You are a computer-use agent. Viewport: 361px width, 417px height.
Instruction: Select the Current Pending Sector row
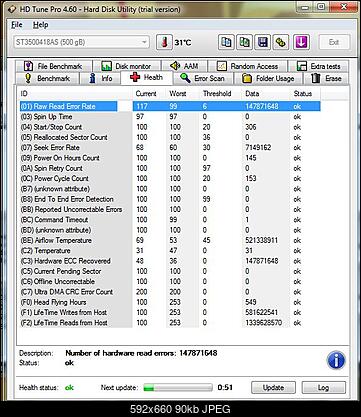click(x=170, y=271)
